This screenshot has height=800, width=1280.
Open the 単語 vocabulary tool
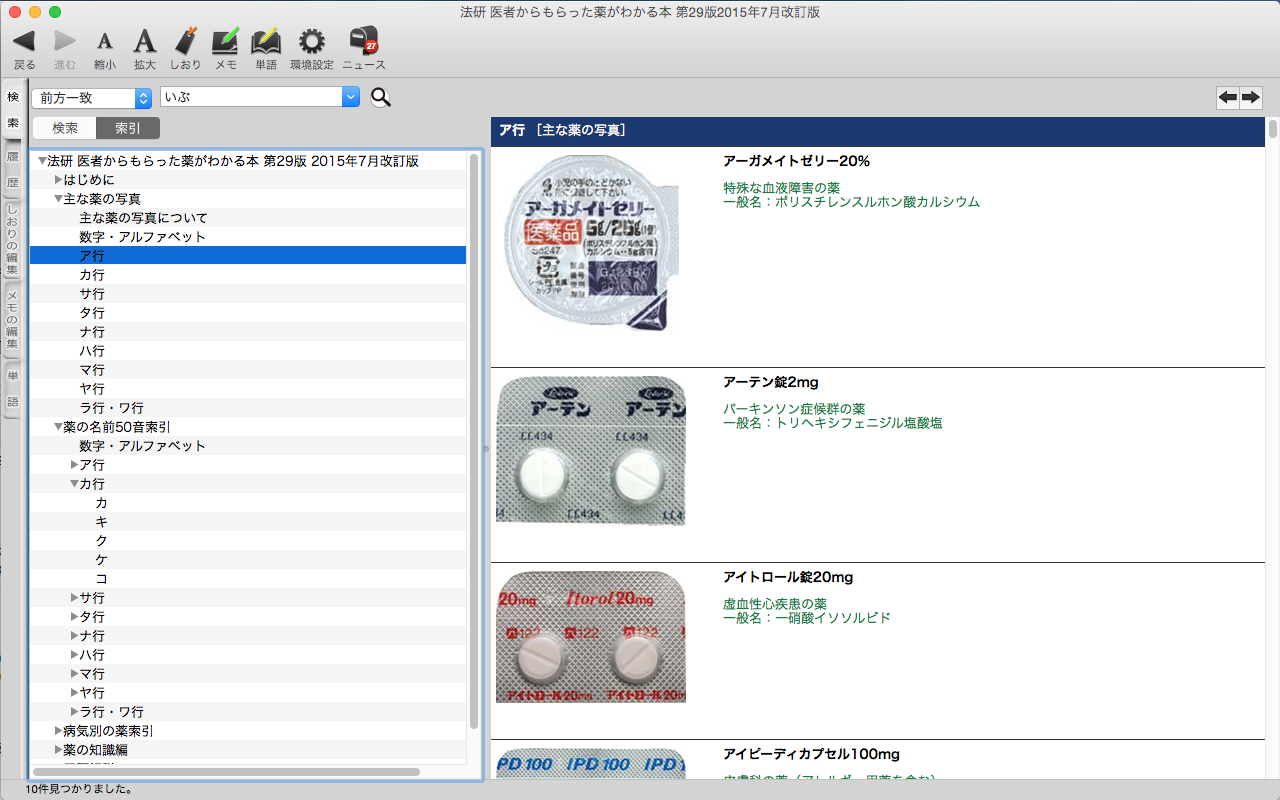[266, 42]
